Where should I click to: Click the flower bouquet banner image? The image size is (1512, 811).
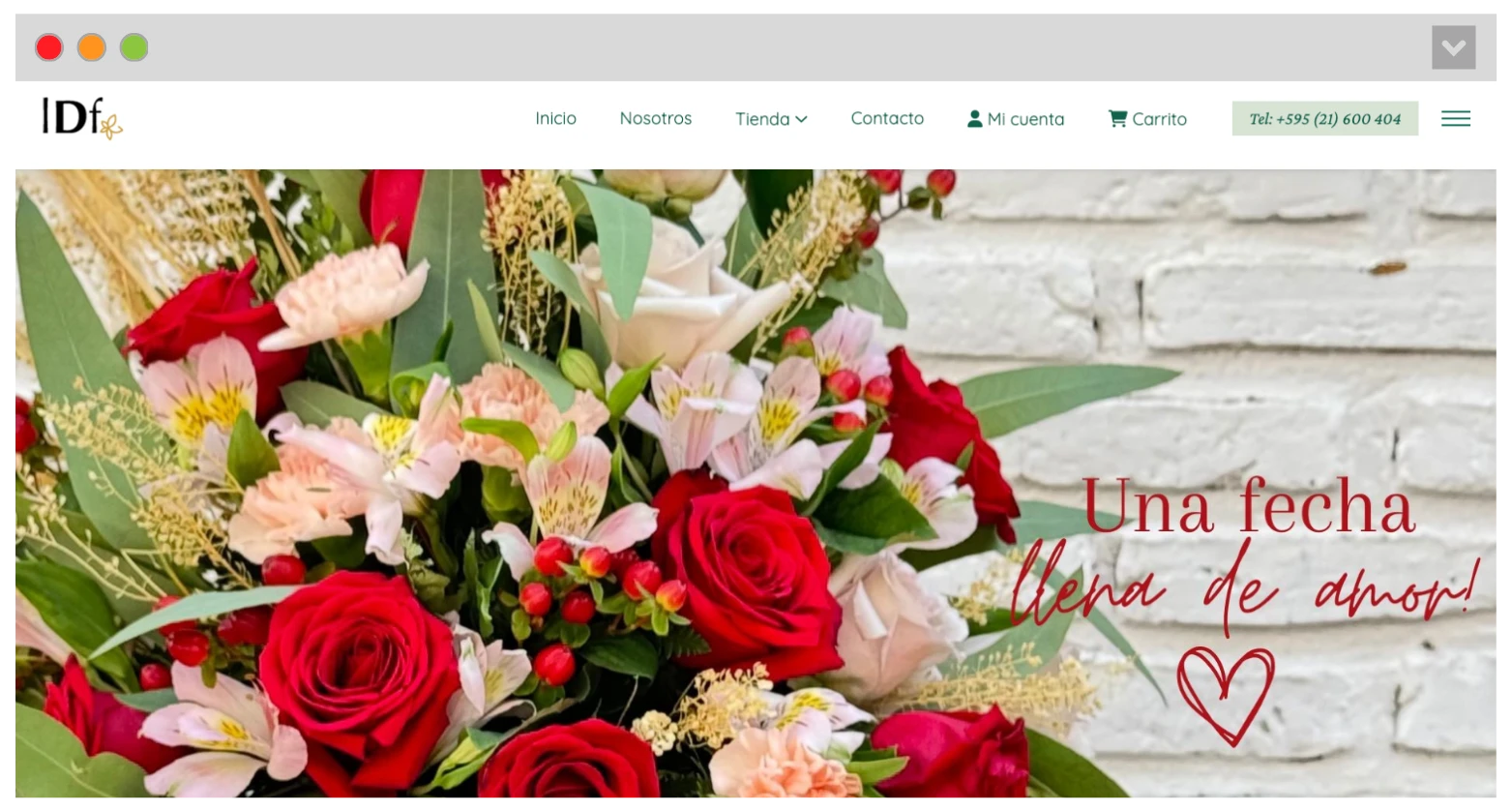(484, 484)
